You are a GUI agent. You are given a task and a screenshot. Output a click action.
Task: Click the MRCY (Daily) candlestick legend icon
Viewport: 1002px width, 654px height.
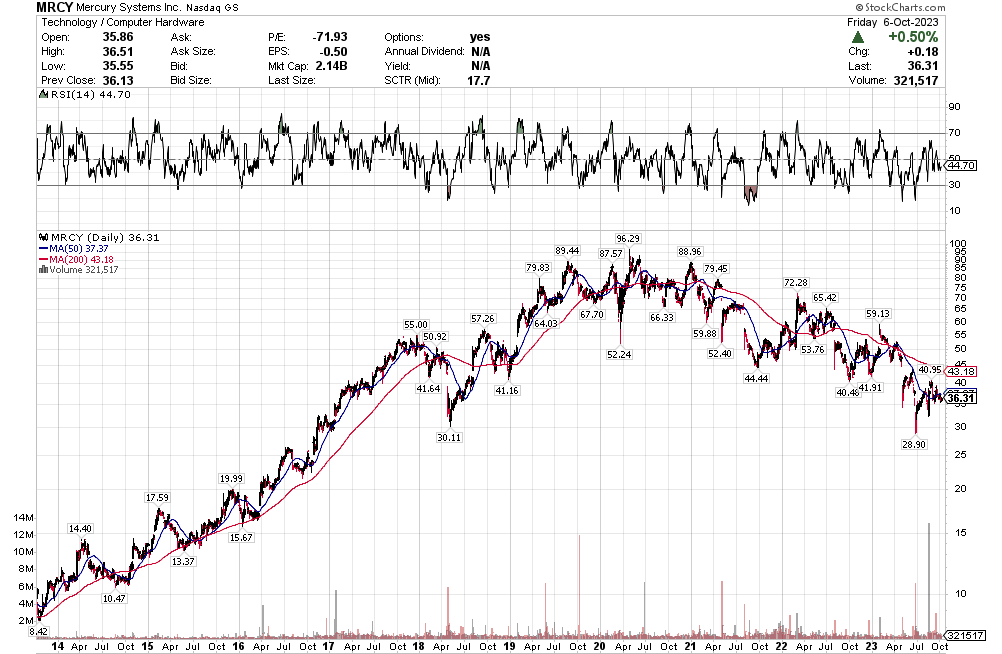[x=41, y=237]
